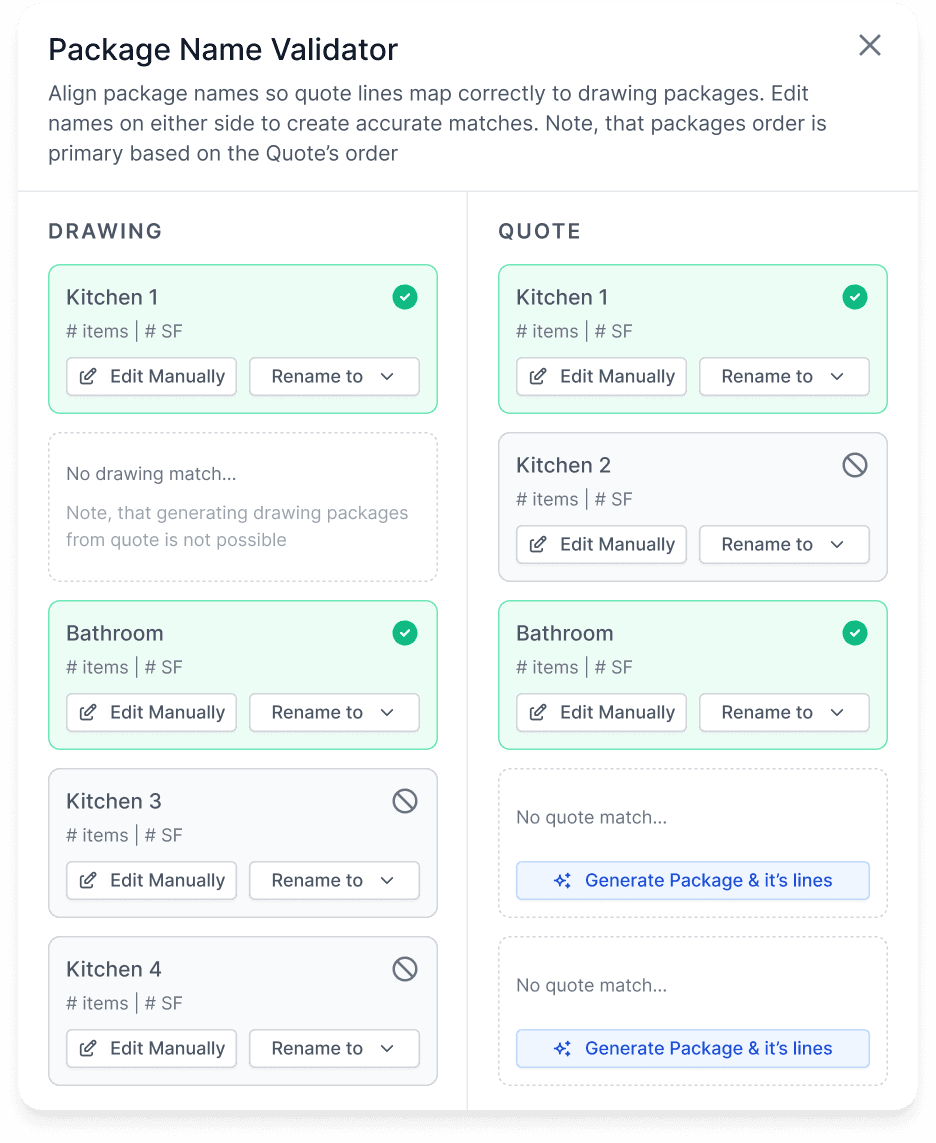
Task: Edit Drawing Kitchen 1 name manually
Action: pyautogui.click(x=152, y=377)
